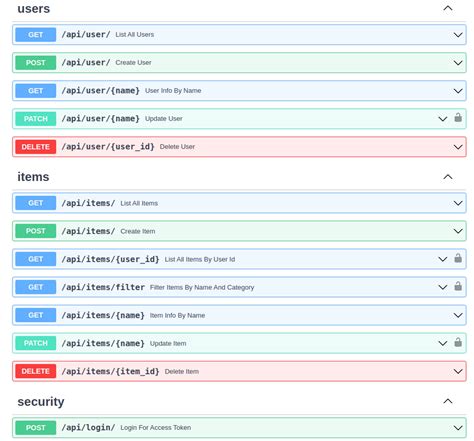This screenshot has height=441, width=474.
Task: Click GET badge for List All Items By User Id
Action: tap(36, 259)
